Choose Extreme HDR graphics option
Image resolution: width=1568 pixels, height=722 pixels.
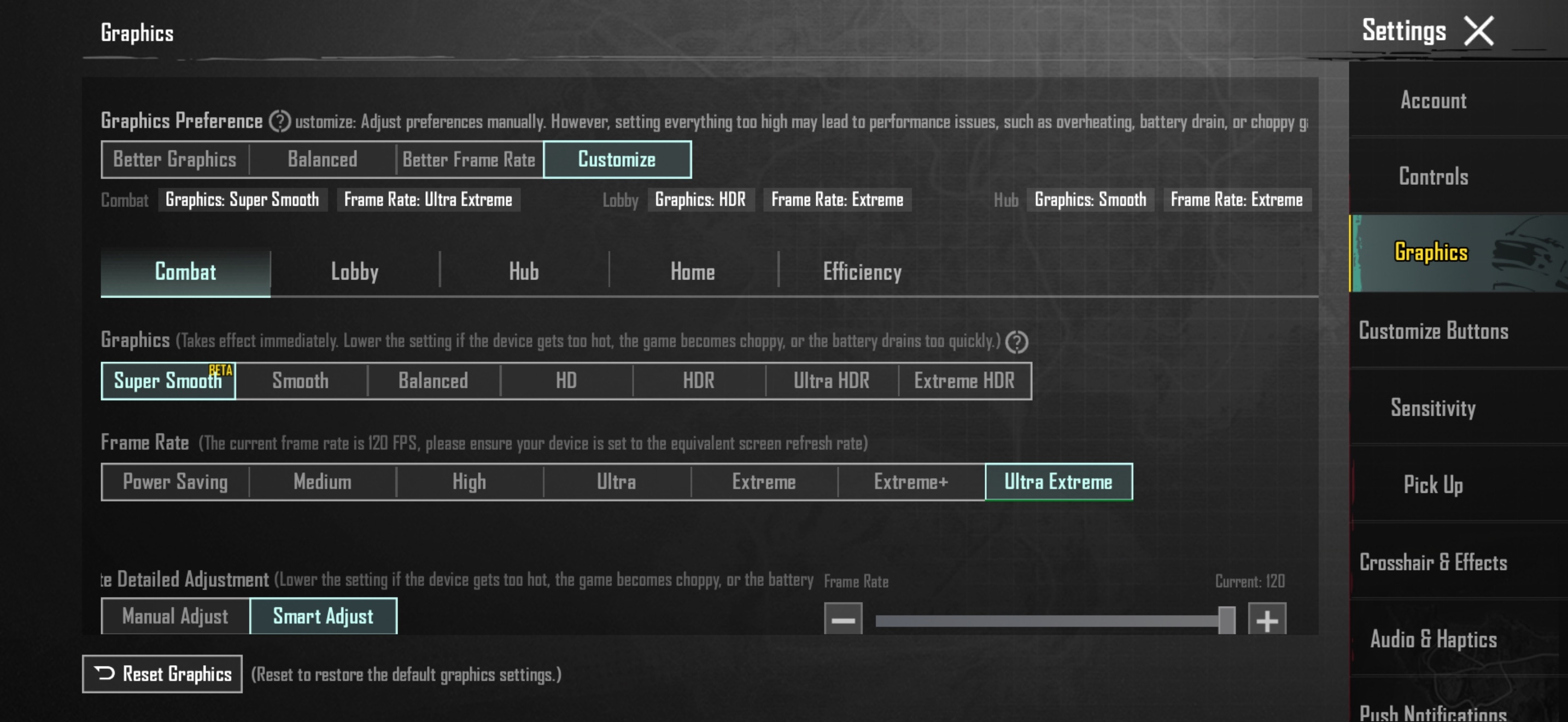pos(963,381)
